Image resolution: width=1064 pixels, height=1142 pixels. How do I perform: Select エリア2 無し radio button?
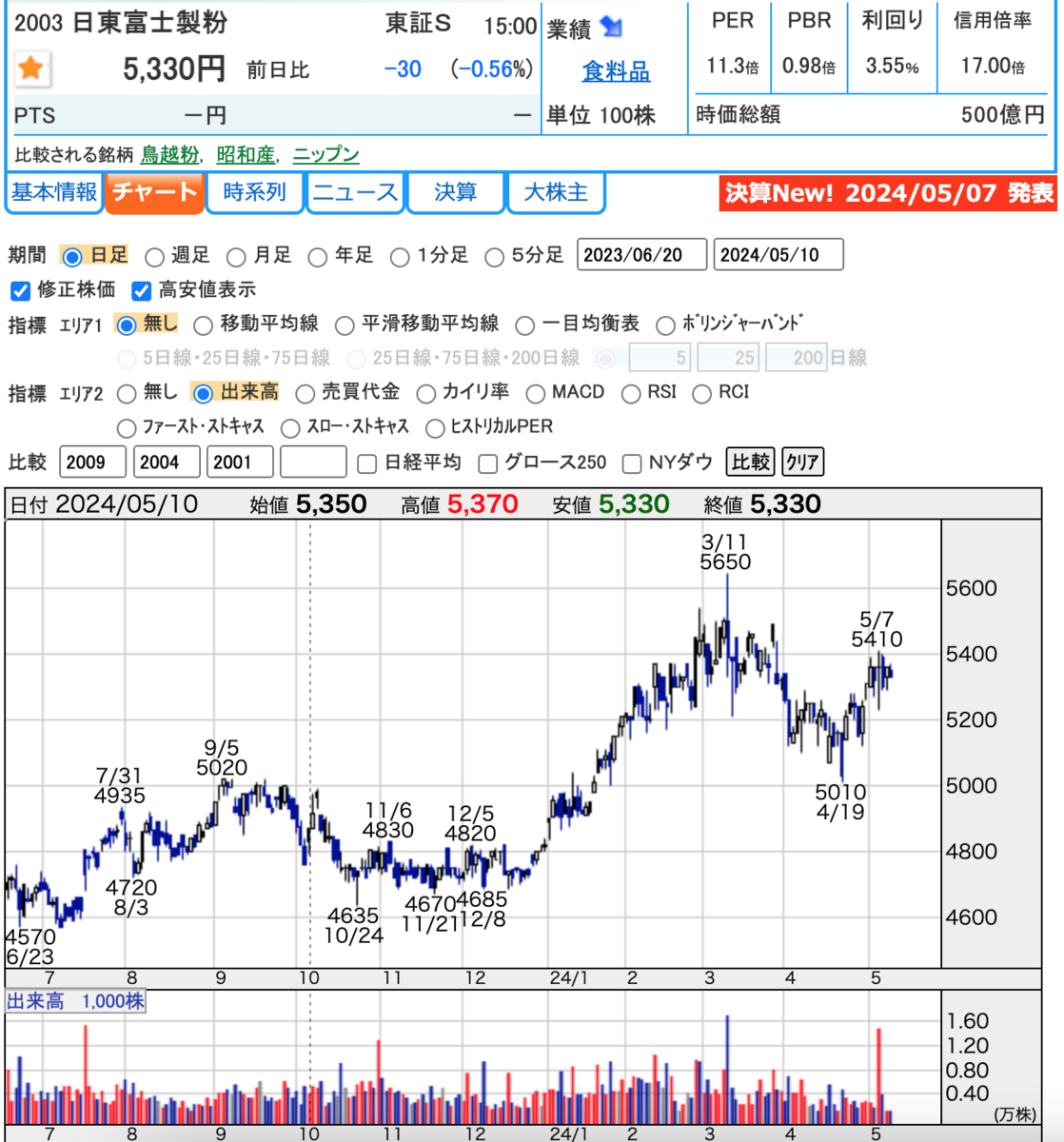[127, 394]
